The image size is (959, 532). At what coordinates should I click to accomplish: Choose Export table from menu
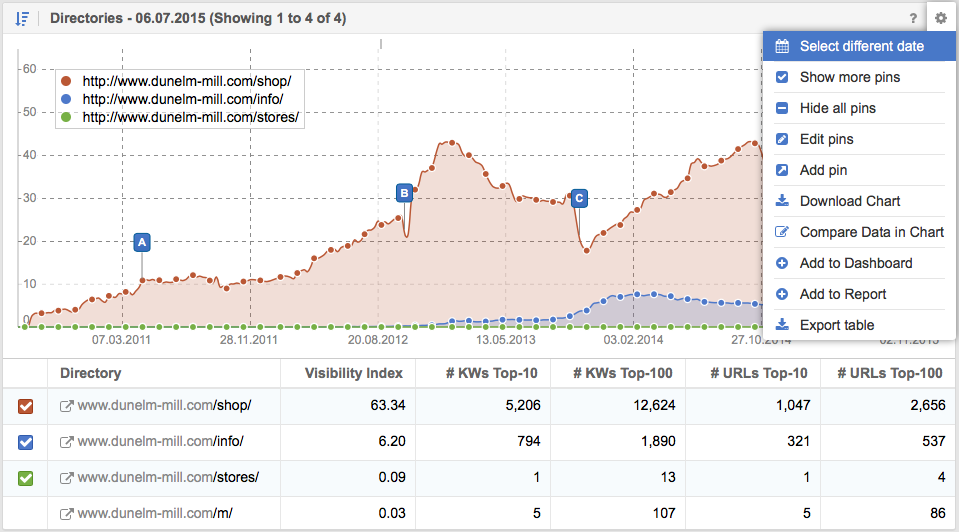click(836, 325)
